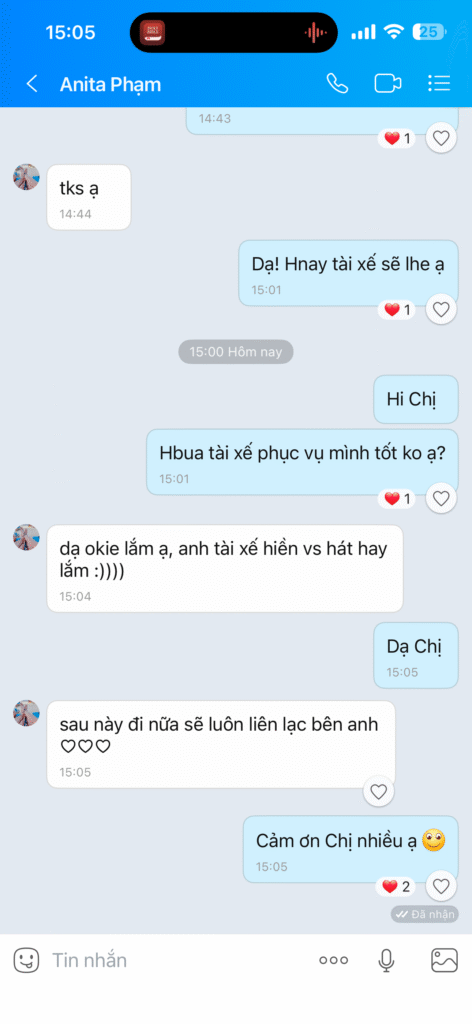Tap the Tin nhắn message input field
This screenshot has height=1024, width=472.
pos(176,960)
